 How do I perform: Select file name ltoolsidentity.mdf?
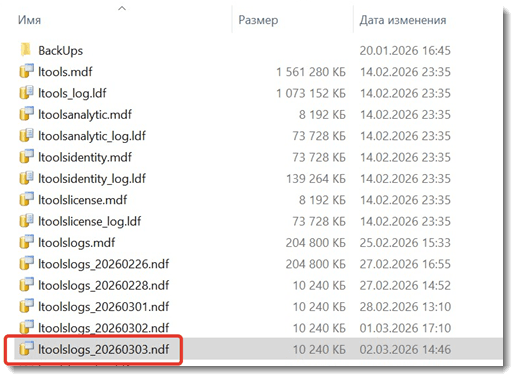pos(85,157)
